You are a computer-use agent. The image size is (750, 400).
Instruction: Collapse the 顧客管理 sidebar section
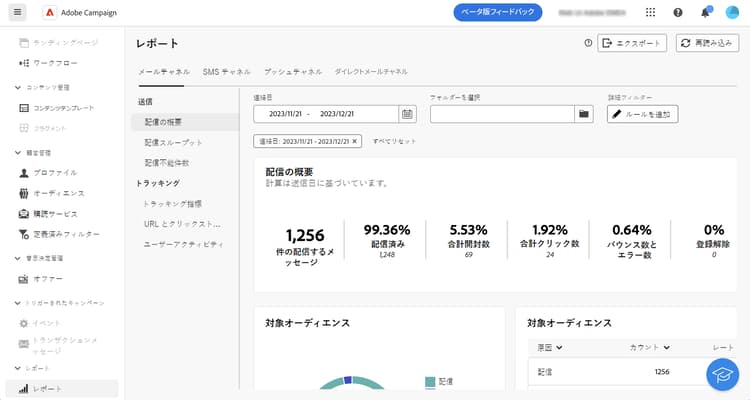pyautogui.click(x=18, y=153)
